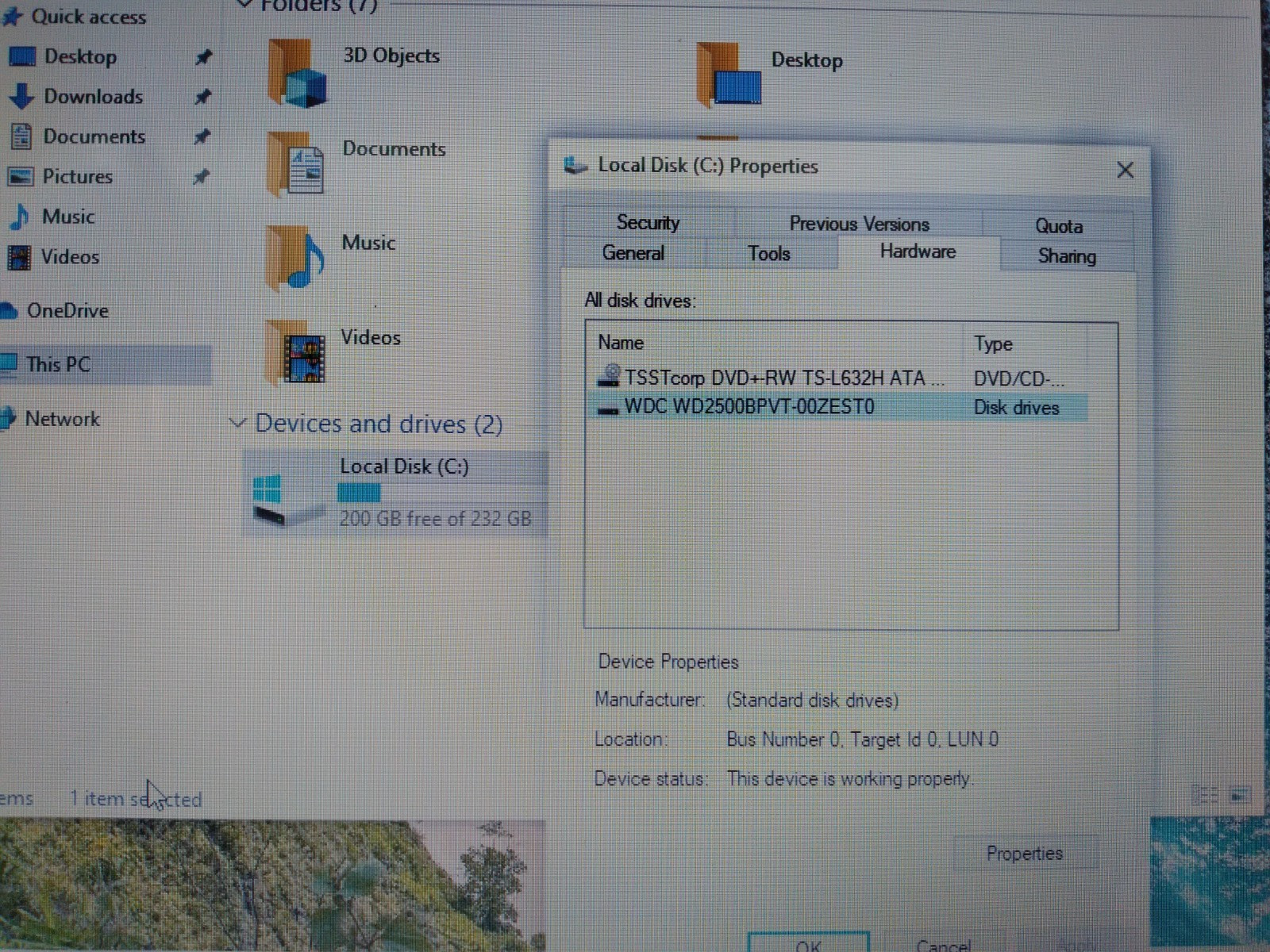
Task: Click the Music note icon in sidebar
Action: click(19, 217)
